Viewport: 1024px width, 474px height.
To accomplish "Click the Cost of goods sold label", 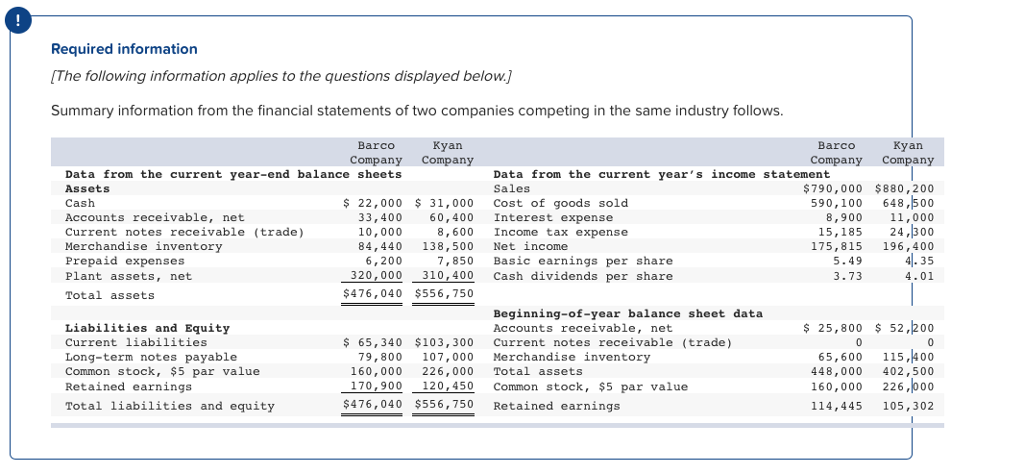I will (560, 203).
